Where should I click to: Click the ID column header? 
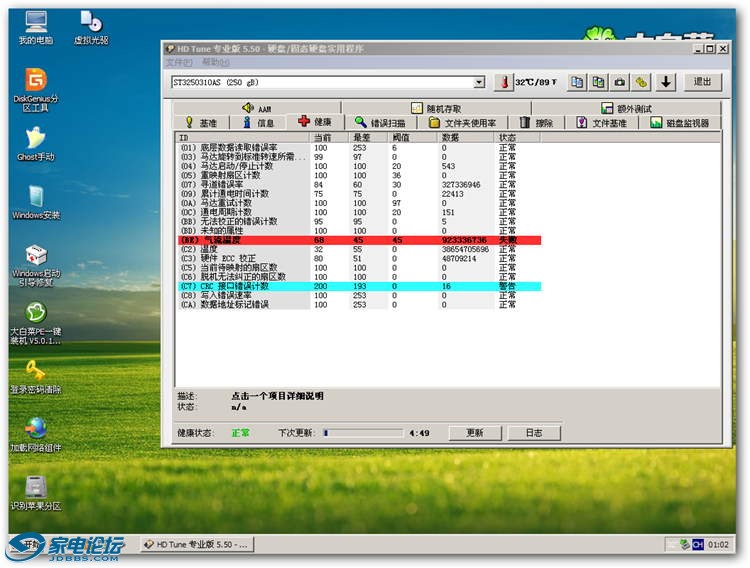coord(243,138)
